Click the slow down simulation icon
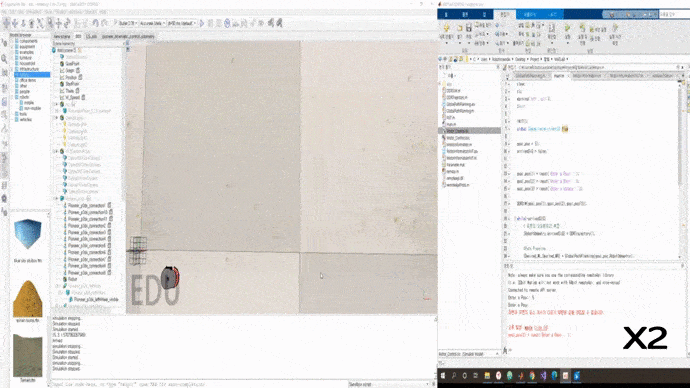This screenshot has height=388, width=690. pos(235,23)
